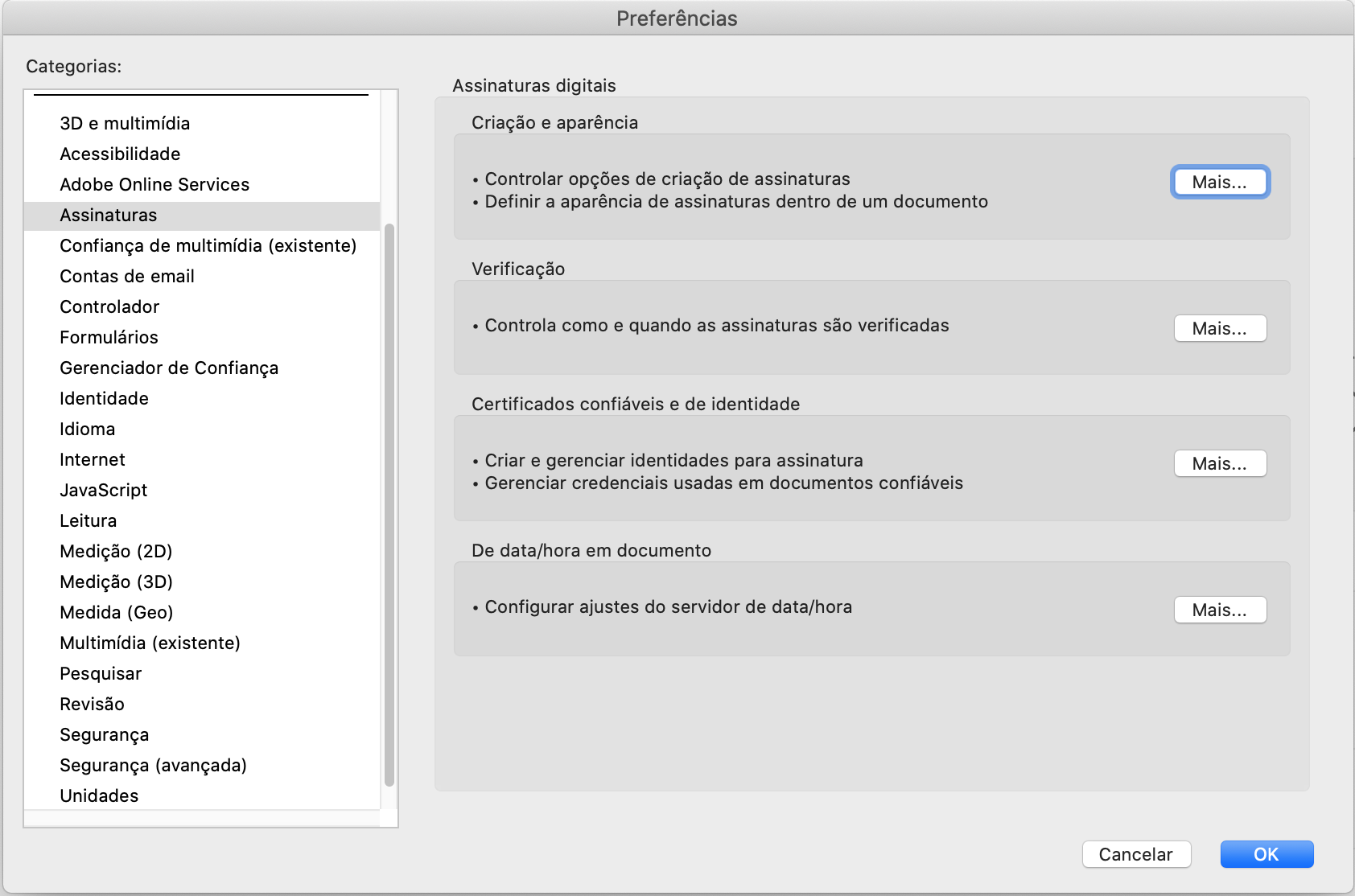1355x896 pixels.
Task: Click Mais... for Criação e aparência
Action: point(1220,182)
